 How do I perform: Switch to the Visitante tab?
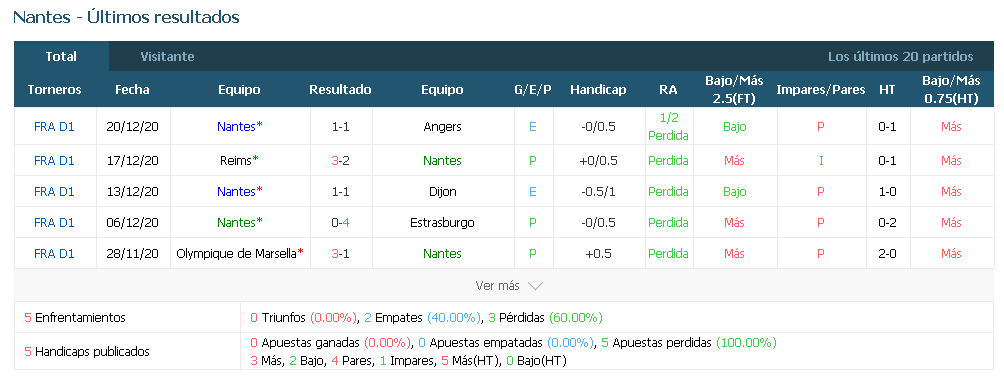pyautogui.click(x=167, y=56)
